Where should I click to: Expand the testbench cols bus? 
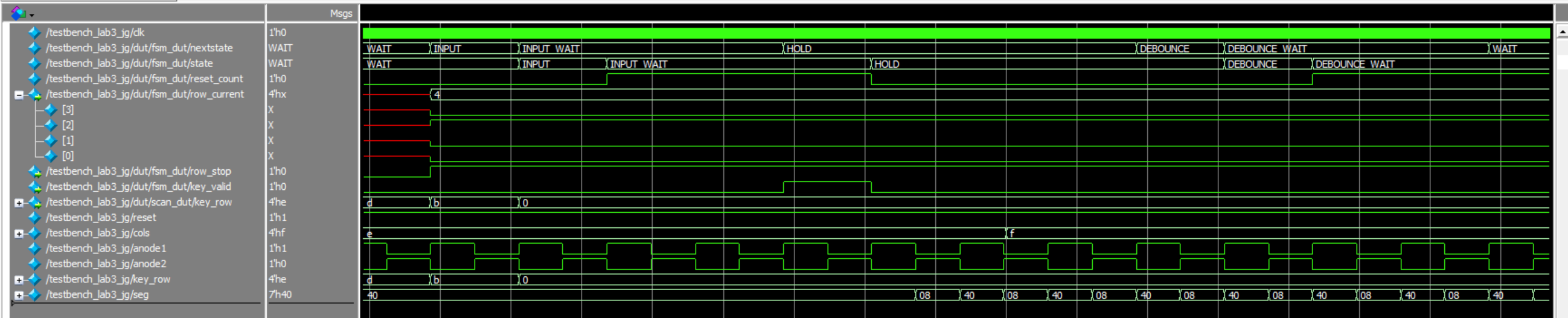(19, 233)
